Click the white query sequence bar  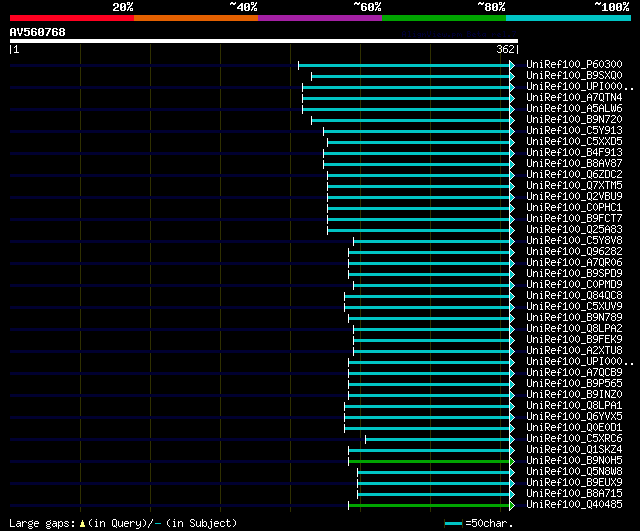pyautogui.click(x=264, y=41)
